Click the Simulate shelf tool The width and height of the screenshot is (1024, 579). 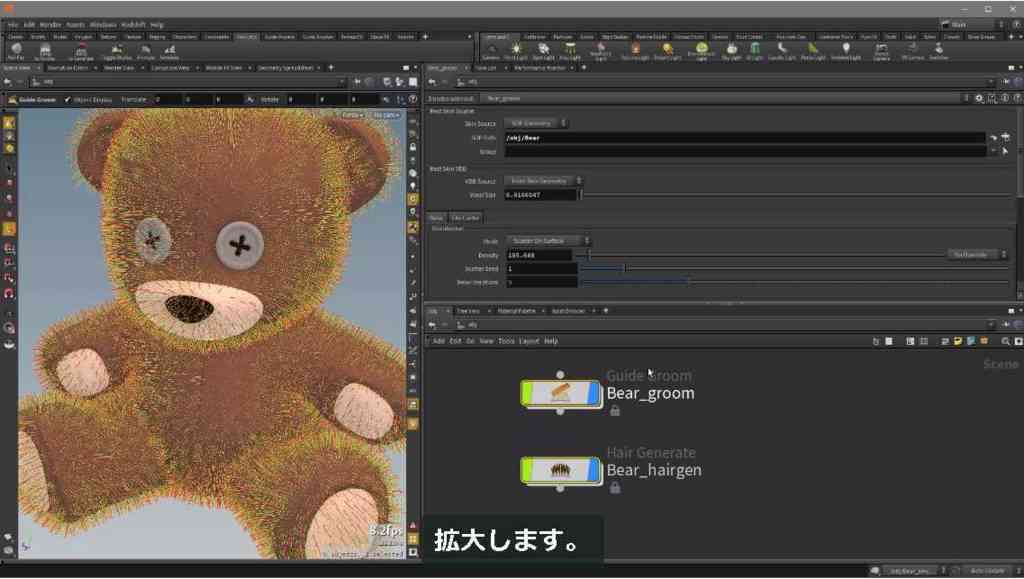coord(169,52)
